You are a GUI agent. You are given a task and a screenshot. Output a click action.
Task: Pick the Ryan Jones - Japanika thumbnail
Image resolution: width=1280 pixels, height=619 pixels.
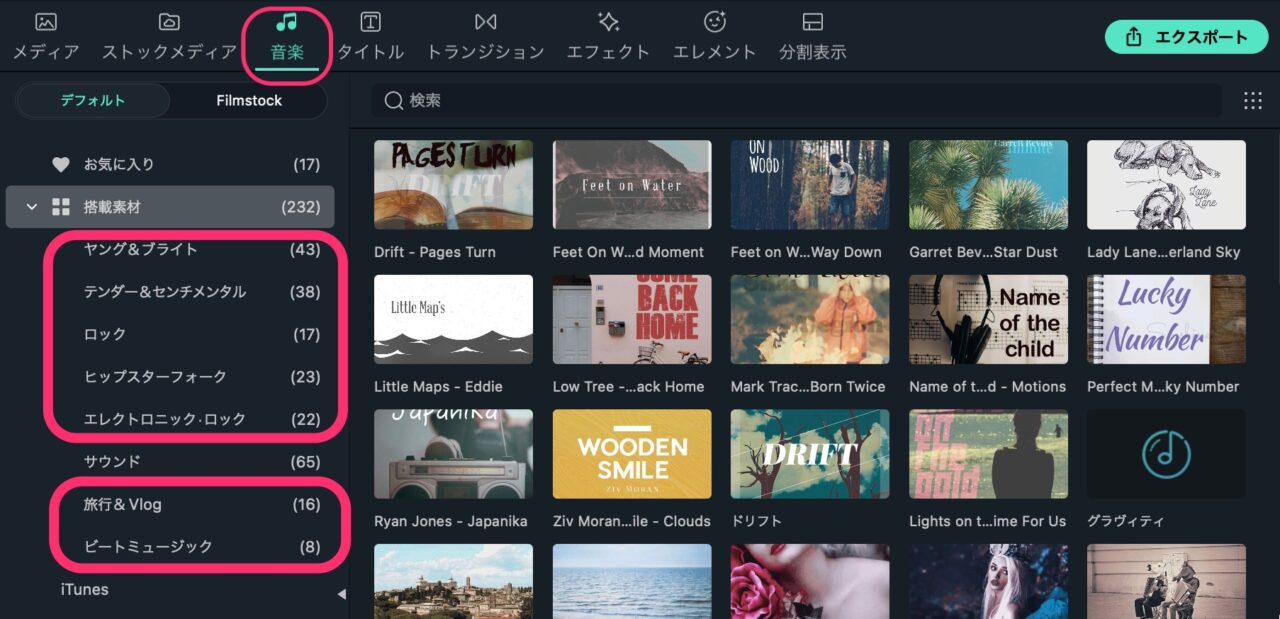coord(453,454)
